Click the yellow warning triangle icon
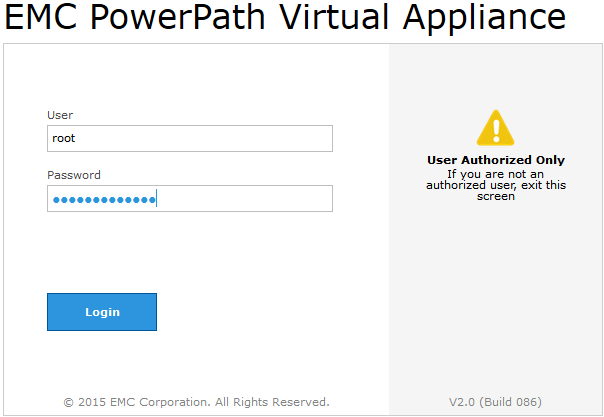This screenshot has height=417, width=604. click(x=495, y=128)
